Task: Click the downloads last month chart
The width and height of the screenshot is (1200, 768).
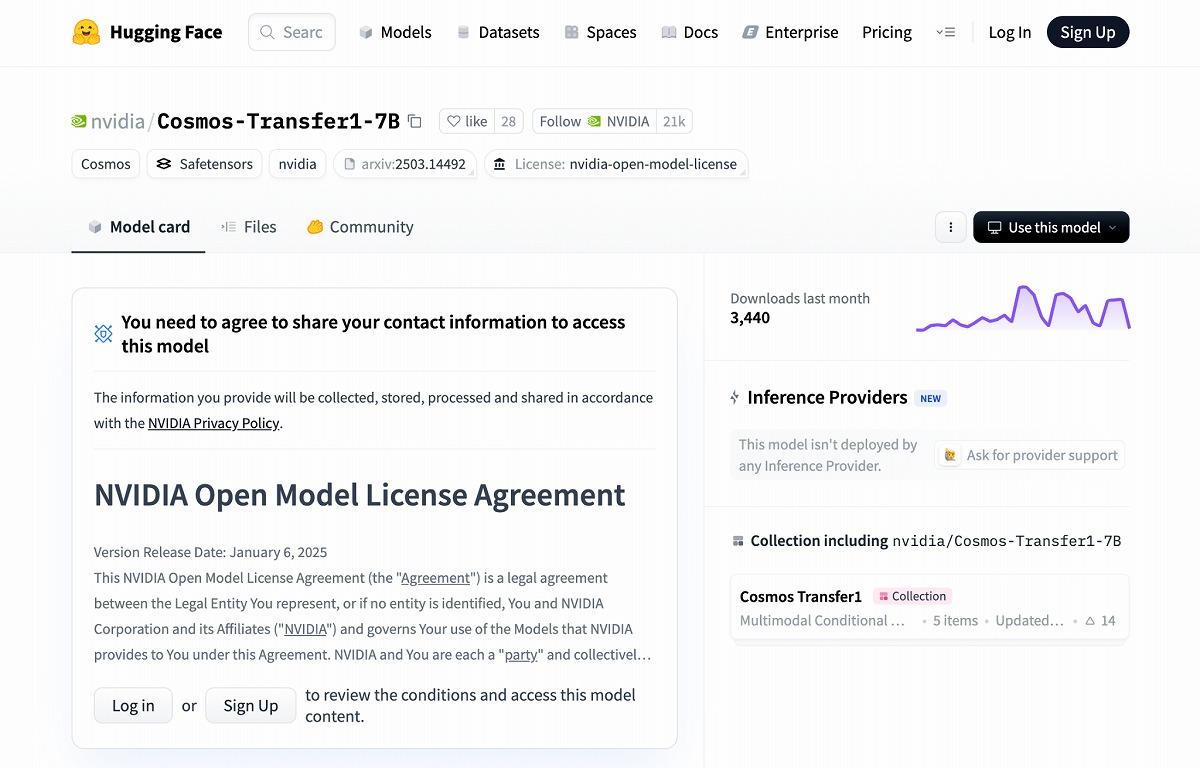Action: (x=1023, y=308)
